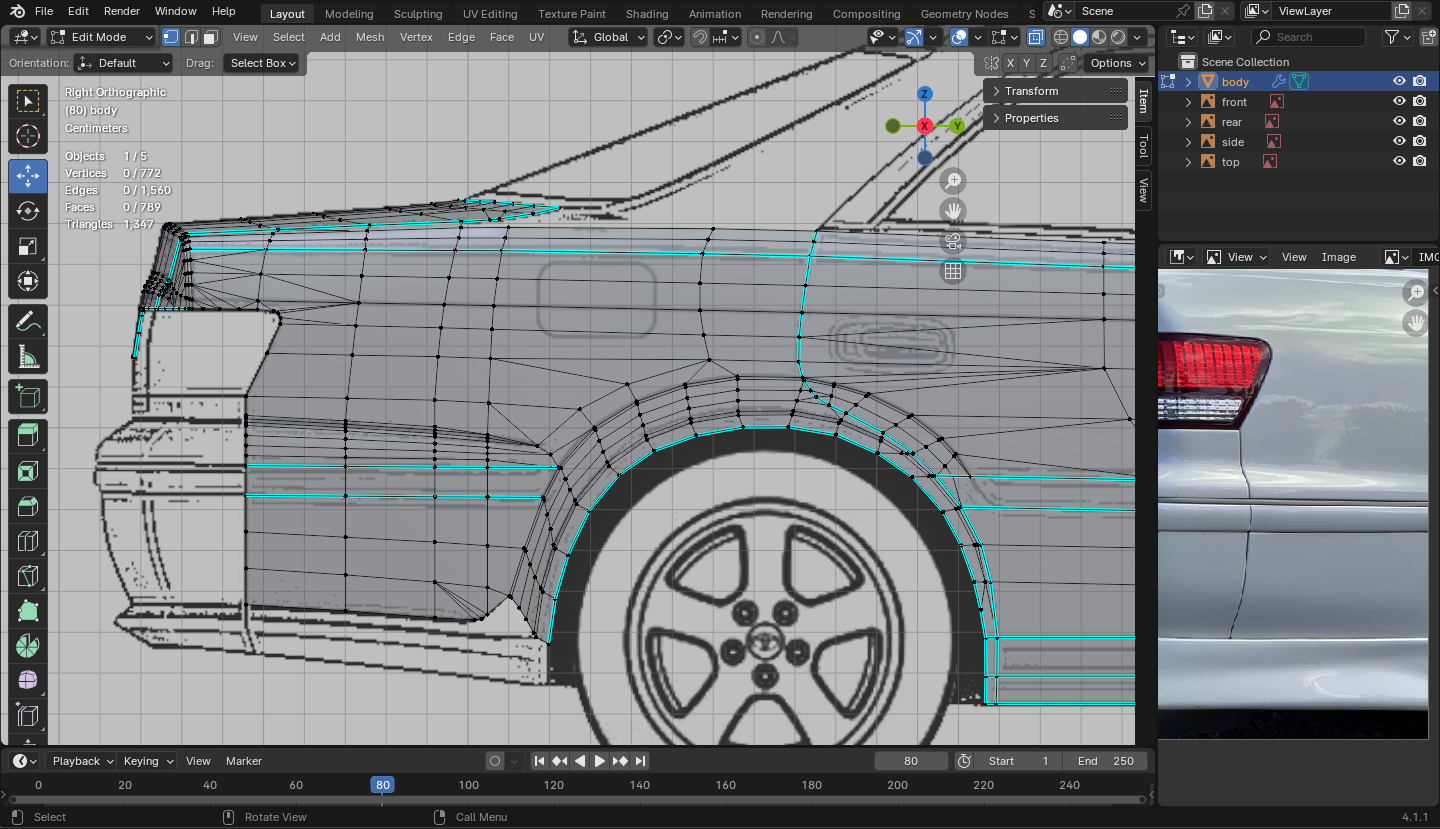Click the zoom magnifier in viewport
Viewport: 1440px width, 829px height.
tap(953, 181)
